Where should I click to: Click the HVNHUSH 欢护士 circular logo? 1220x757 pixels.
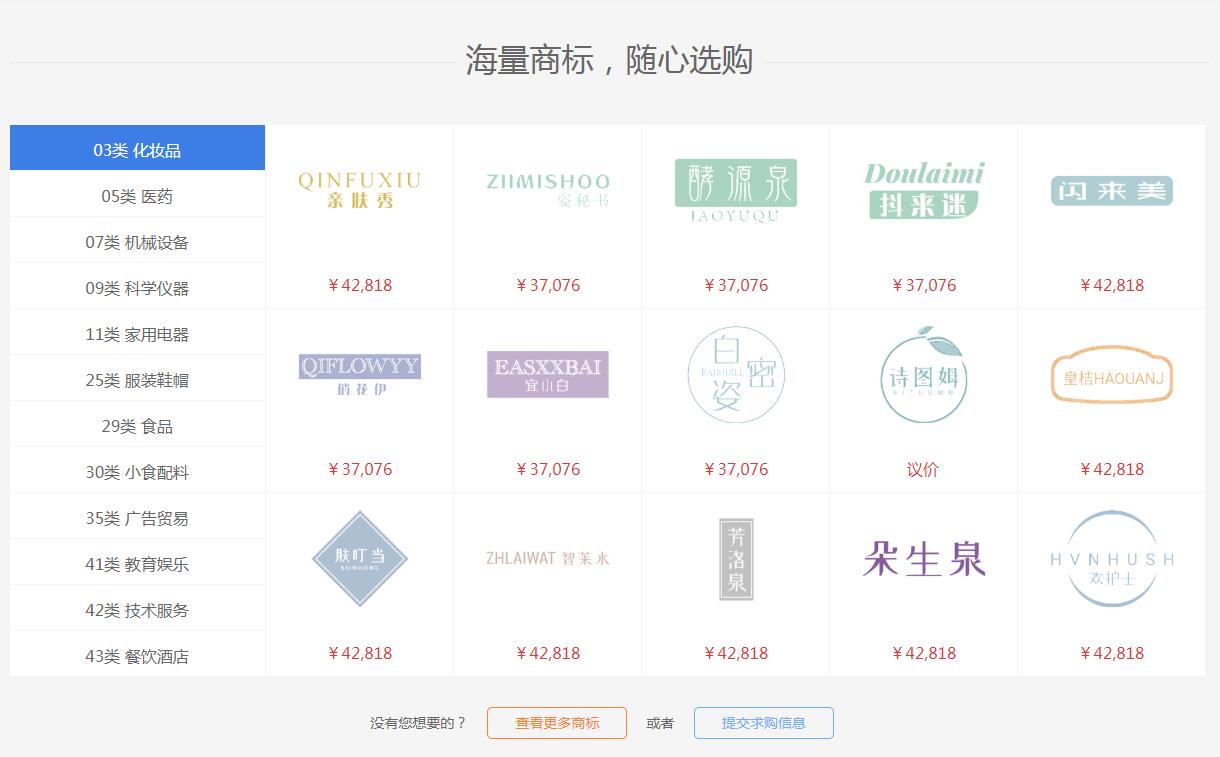coord(1112,558)
